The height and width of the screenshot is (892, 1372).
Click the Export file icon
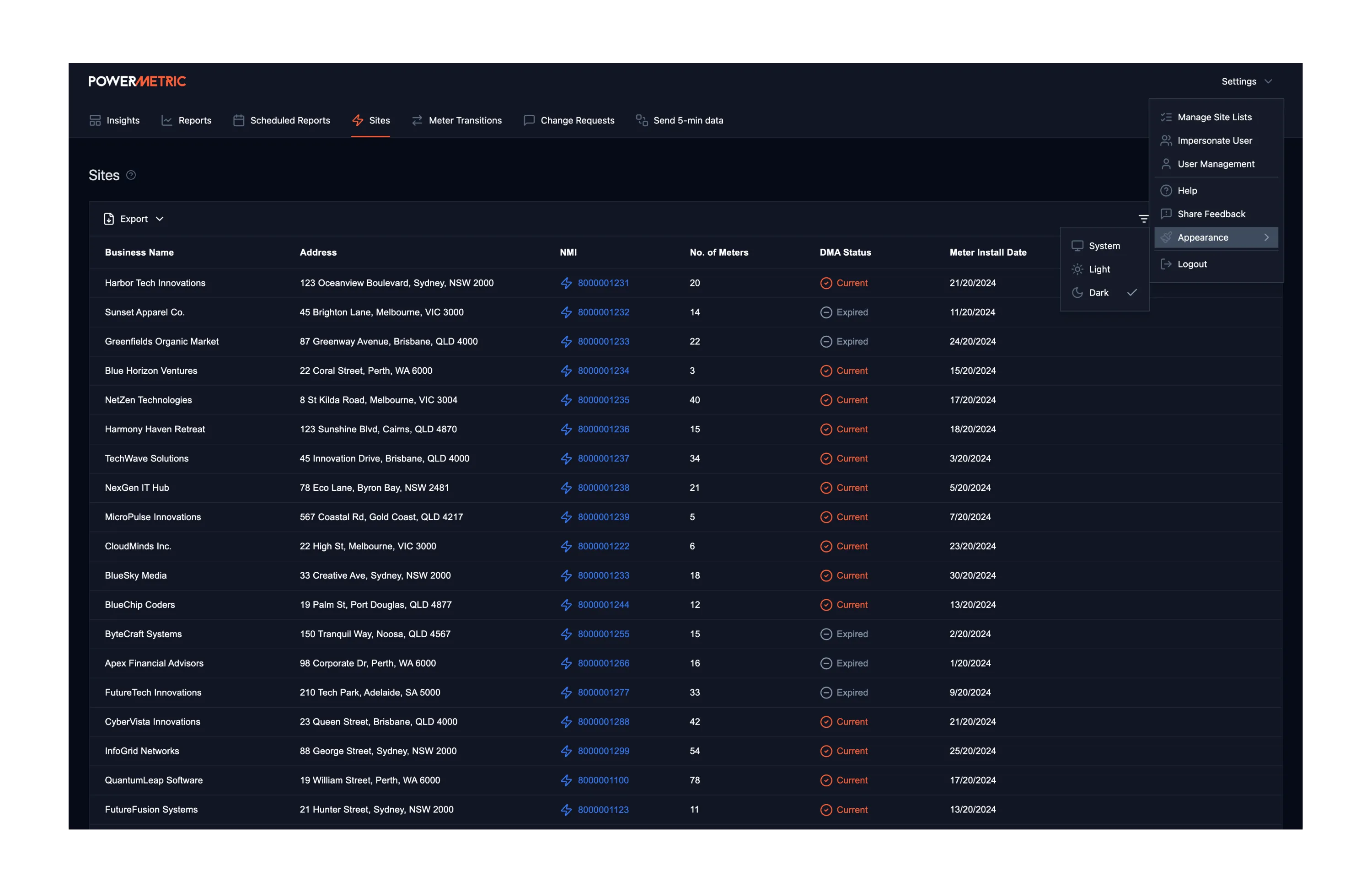pyautogui.click(x=108, y=219)
